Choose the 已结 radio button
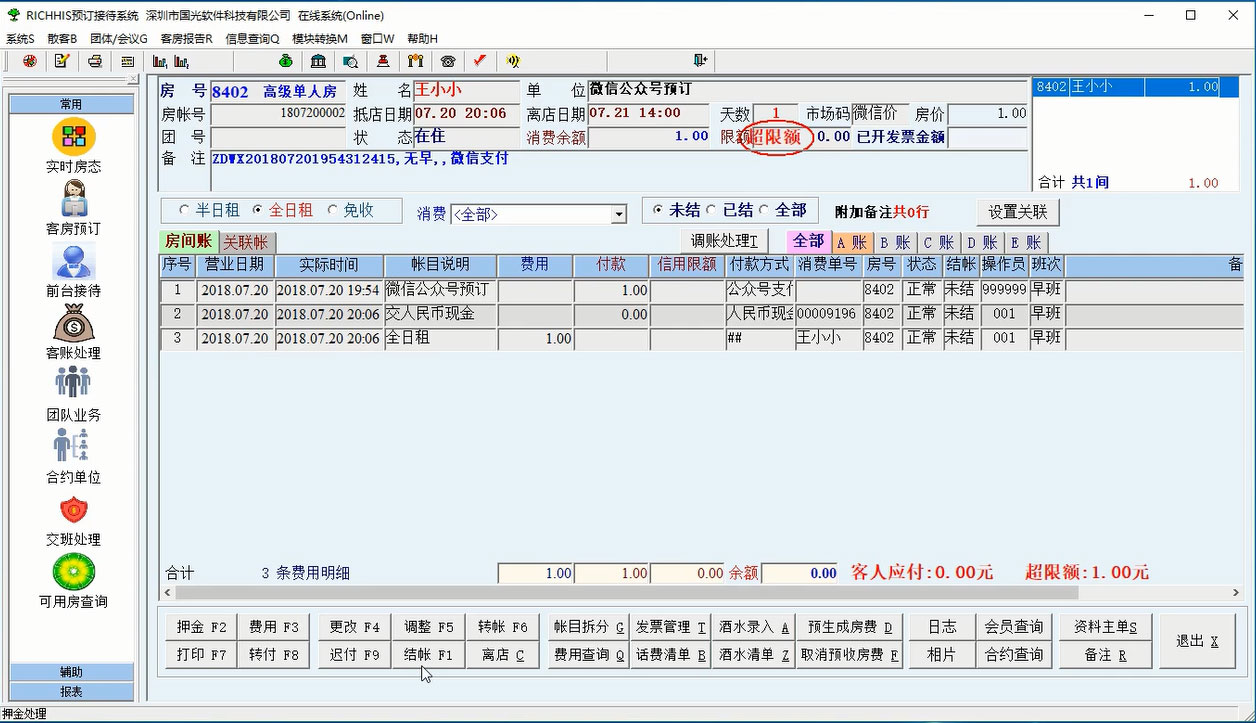The image size is (1256, 723). point(711,210)
